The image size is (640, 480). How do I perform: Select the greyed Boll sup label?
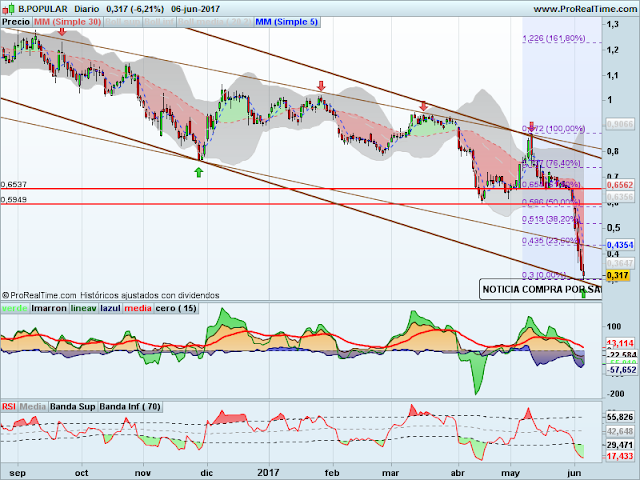point(123,22)
